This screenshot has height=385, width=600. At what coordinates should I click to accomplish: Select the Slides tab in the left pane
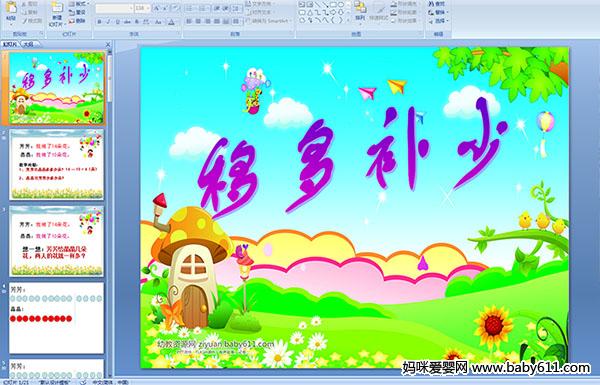[10, 44]
